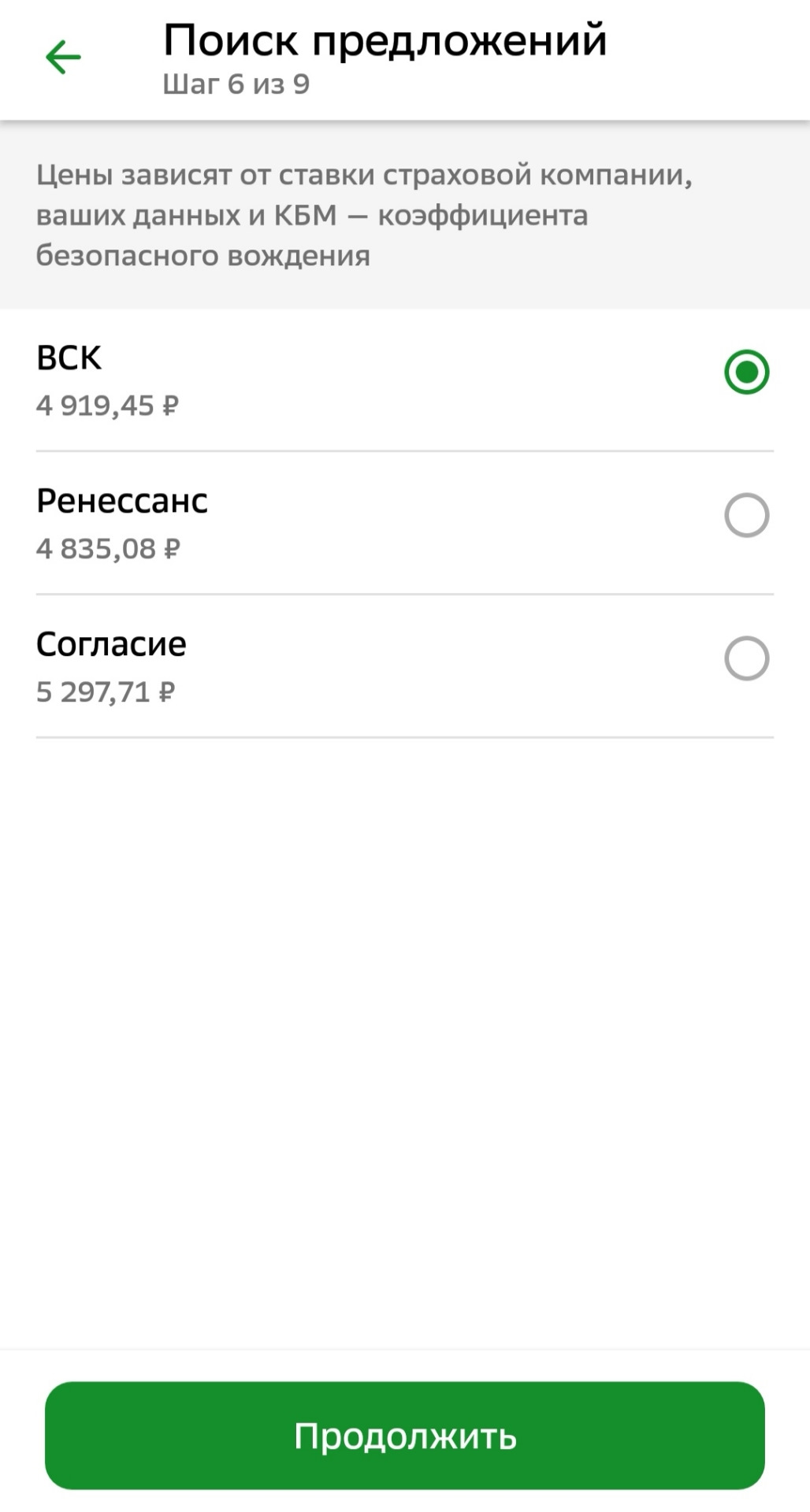Tap the Ренессанс company name
This screenshot has width=810, height=1512.
[122, 502]
